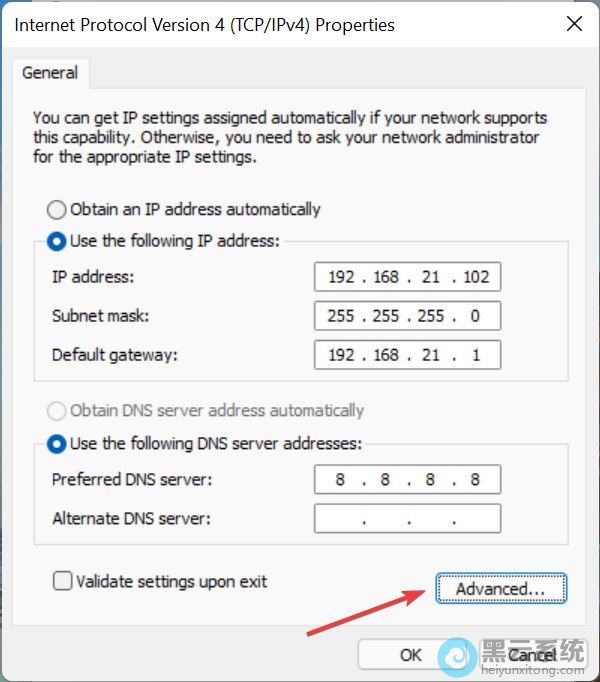Focus the empty Alternate DNS server field
Image resolution: width=600 pixels, height=682 pixels.
407,518
